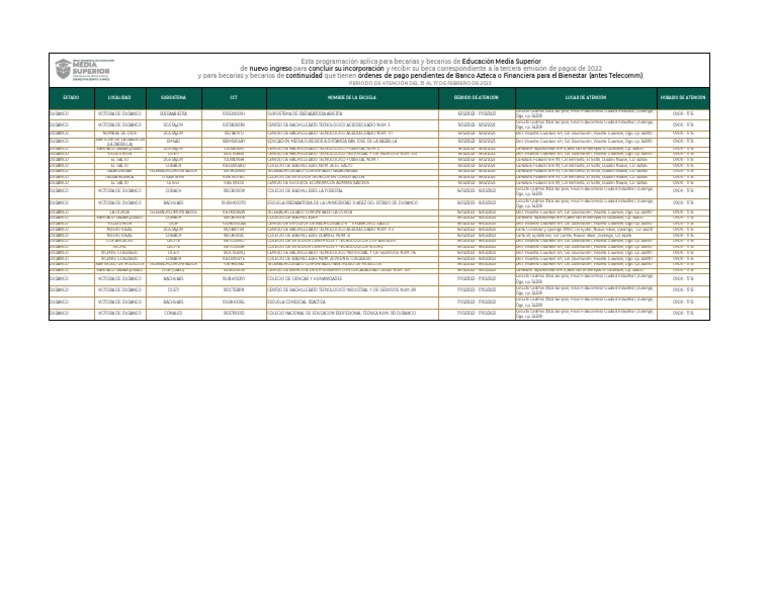Click the bold words 'nuevo ingreso'
The width and height of the screenshot is (768, 594).
click(270, 69)
